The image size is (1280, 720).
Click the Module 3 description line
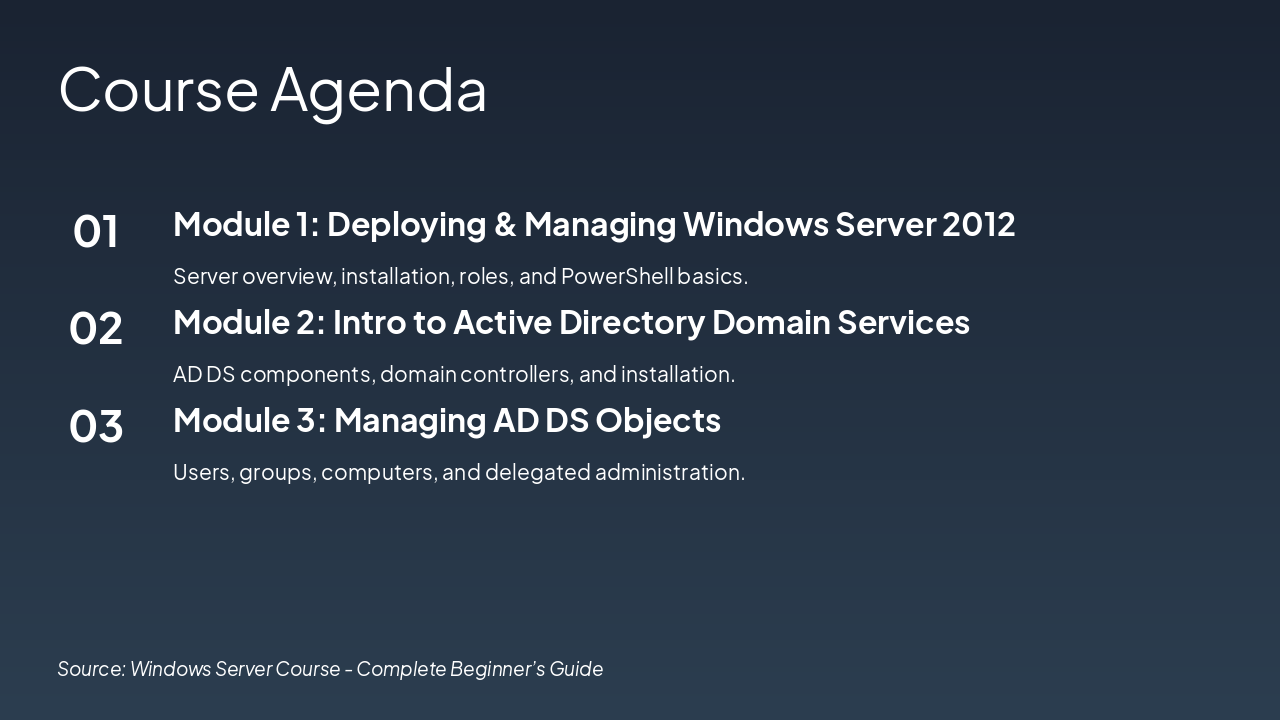(459, 471)
